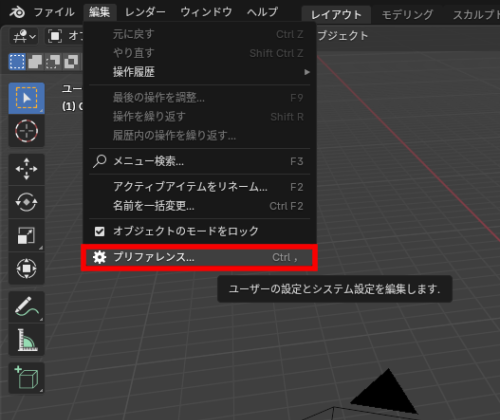Pick the Rotate tool

(26, 202)
